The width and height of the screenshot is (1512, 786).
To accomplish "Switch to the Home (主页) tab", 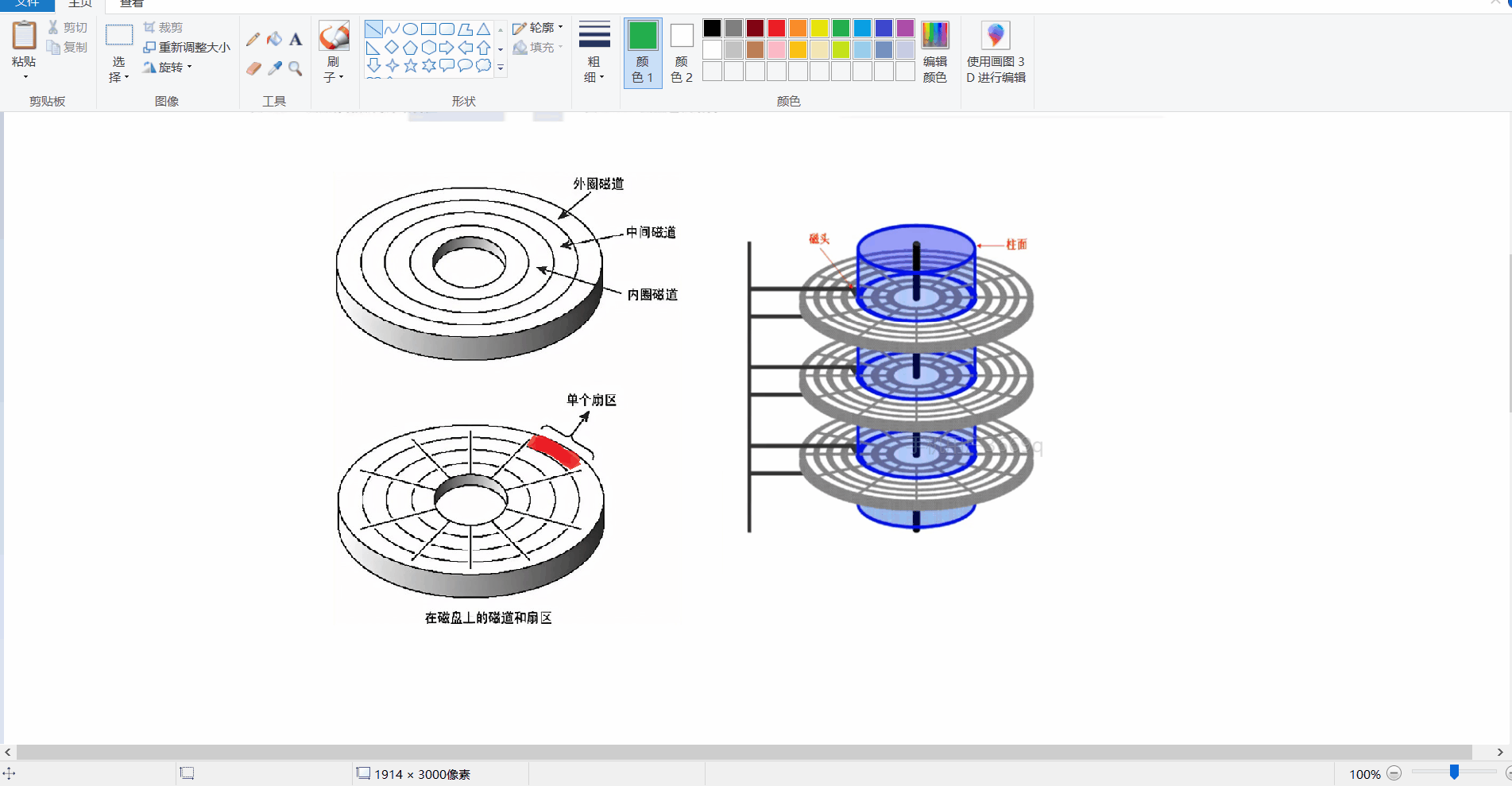I will point(80,4).
